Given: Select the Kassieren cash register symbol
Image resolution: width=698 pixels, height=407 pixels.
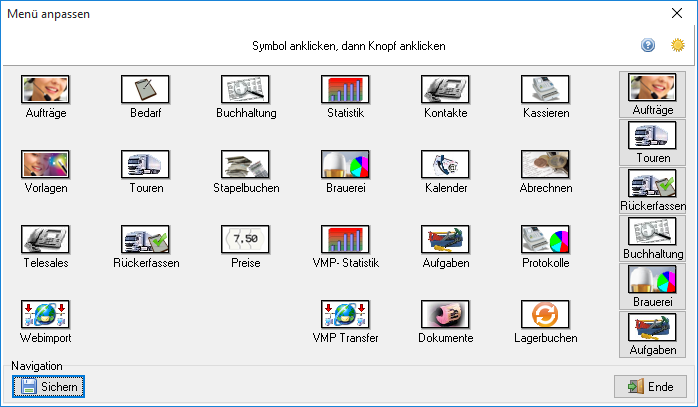Looking at the screenshot, I should 545,89.
